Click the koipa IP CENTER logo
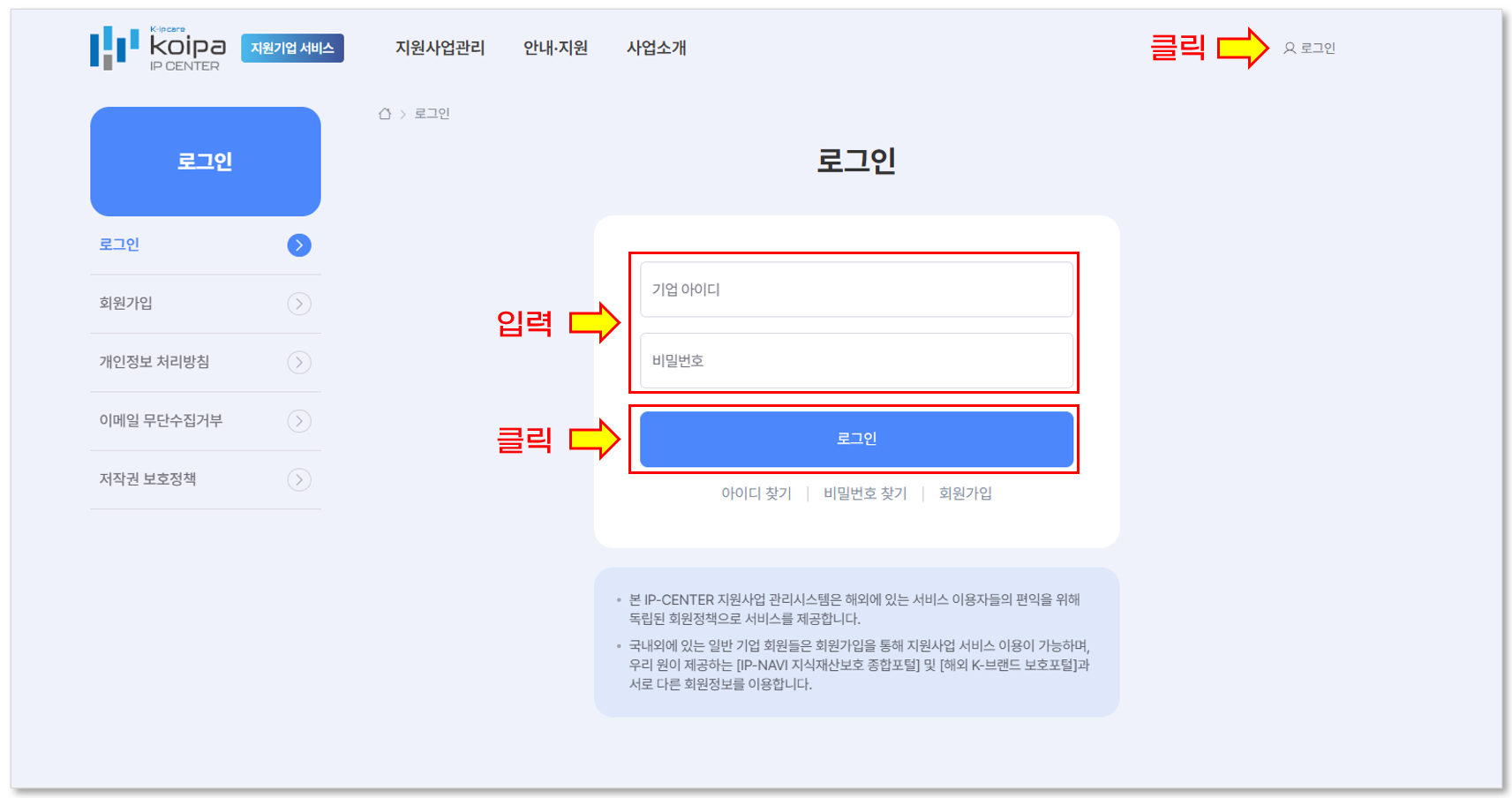1512x798 pixels. tap(158, 48)
